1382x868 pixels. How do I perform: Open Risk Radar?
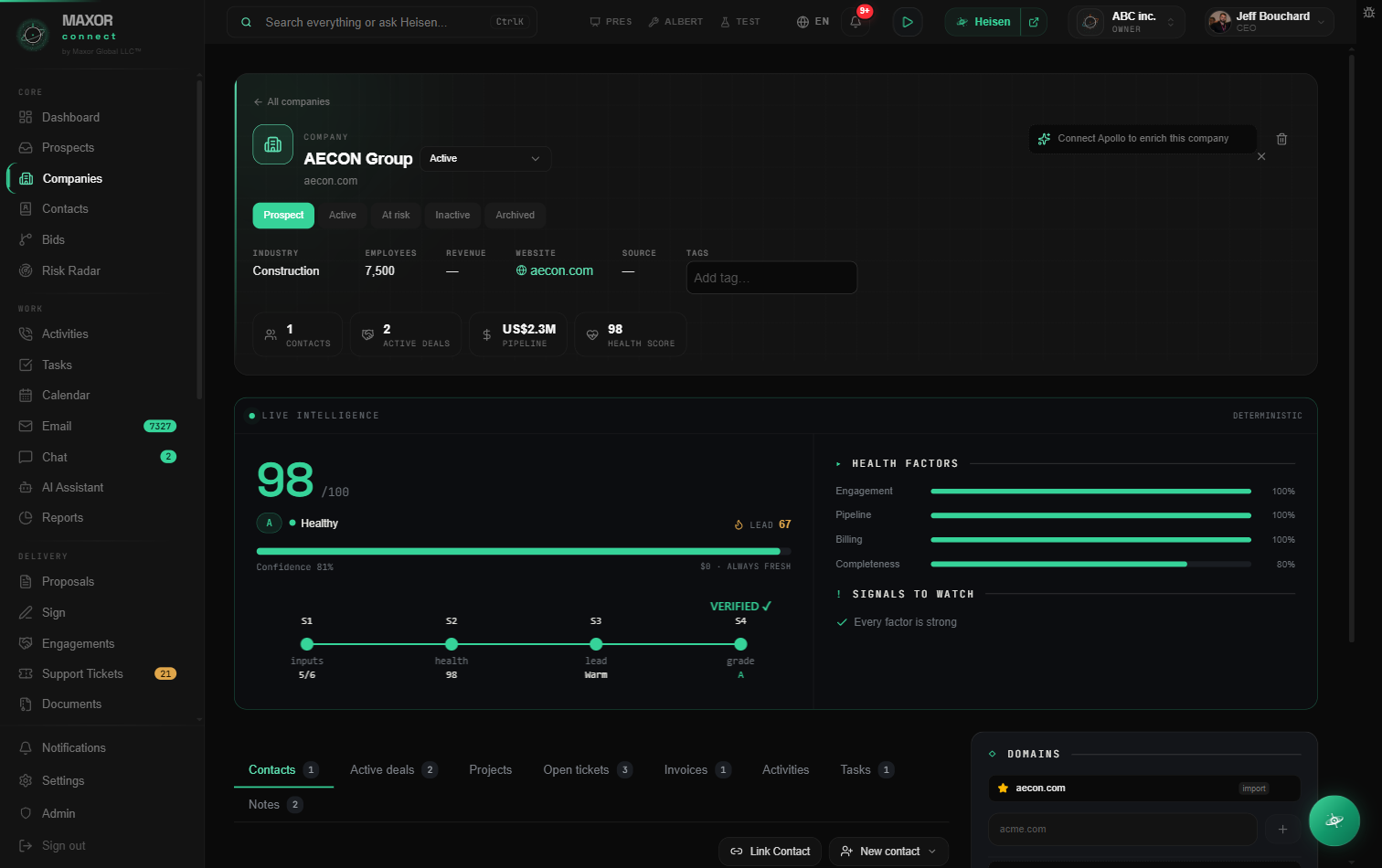[70, 270]
